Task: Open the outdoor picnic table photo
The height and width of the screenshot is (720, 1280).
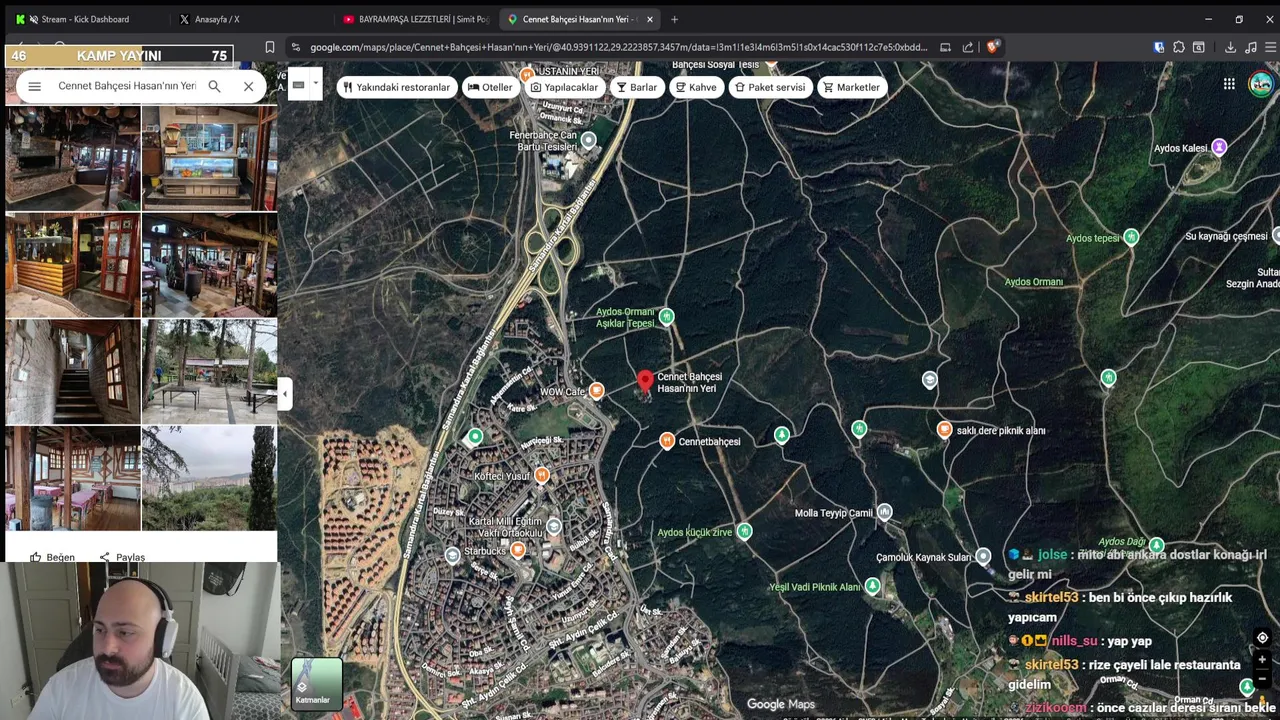Action: coord(209,372)
